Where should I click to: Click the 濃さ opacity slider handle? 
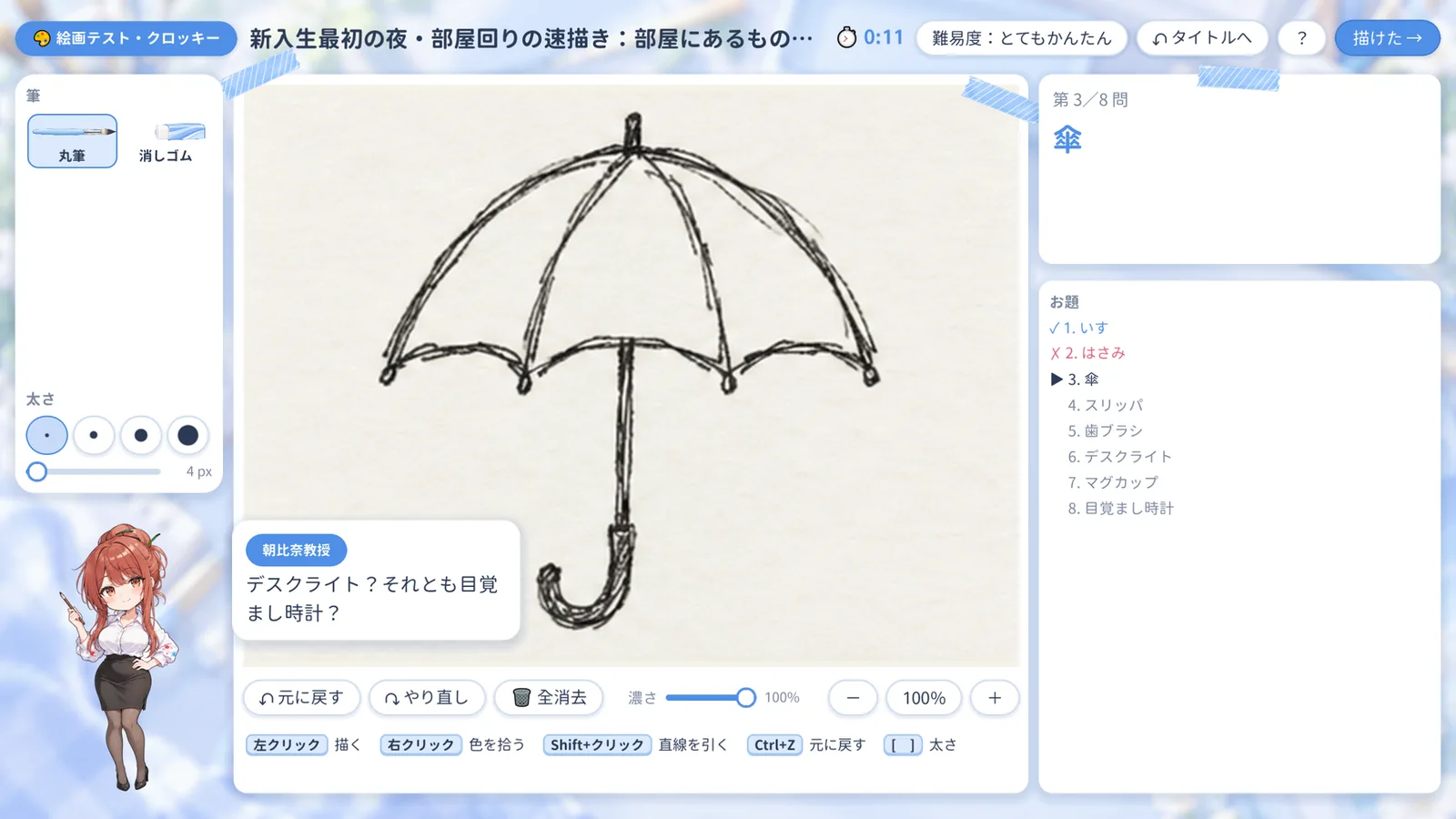tap(745, 698)
